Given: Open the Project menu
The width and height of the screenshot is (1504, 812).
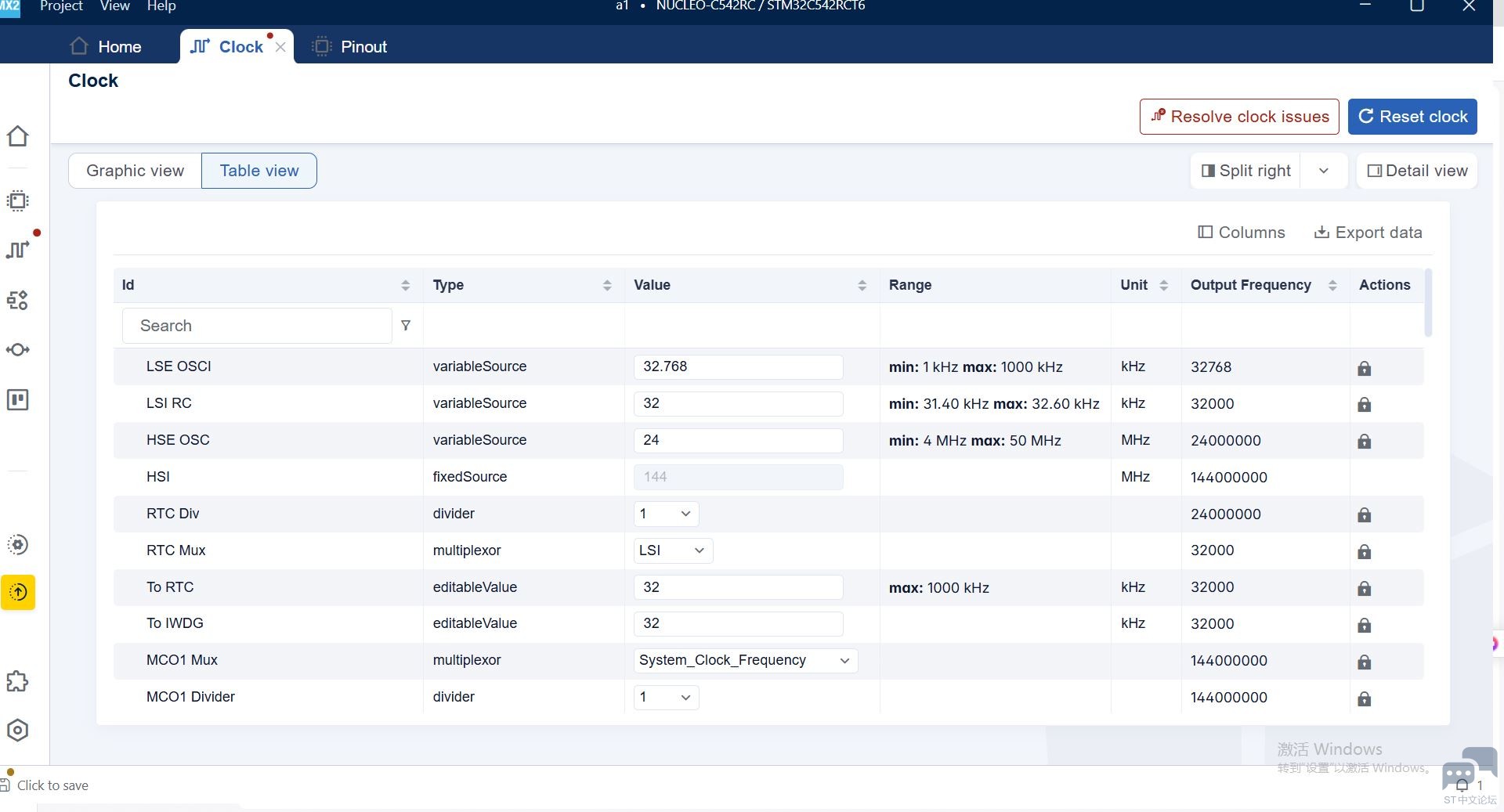Looking at the screenshot, I should [x=61, y=6].
